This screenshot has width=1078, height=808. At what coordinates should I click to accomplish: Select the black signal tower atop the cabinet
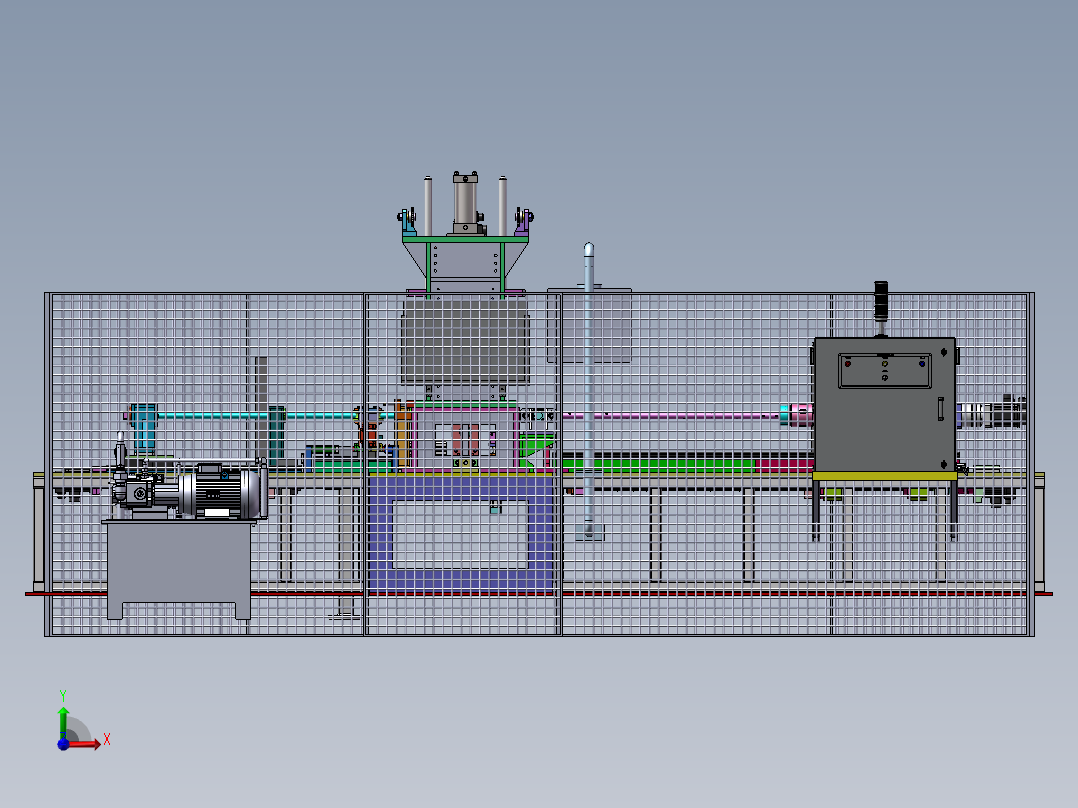click(x=881, y=301)
